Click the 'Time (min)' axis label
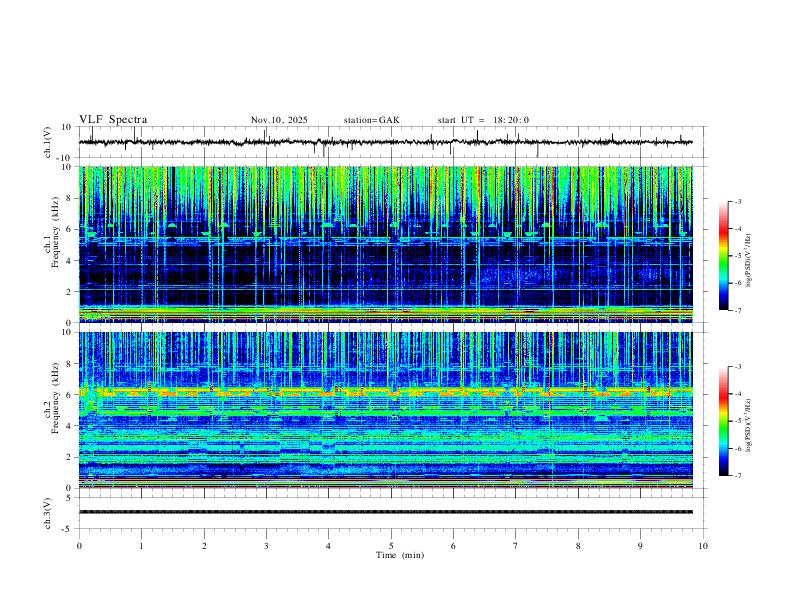The width and height of the screenshot is (792, 612). 400,555
